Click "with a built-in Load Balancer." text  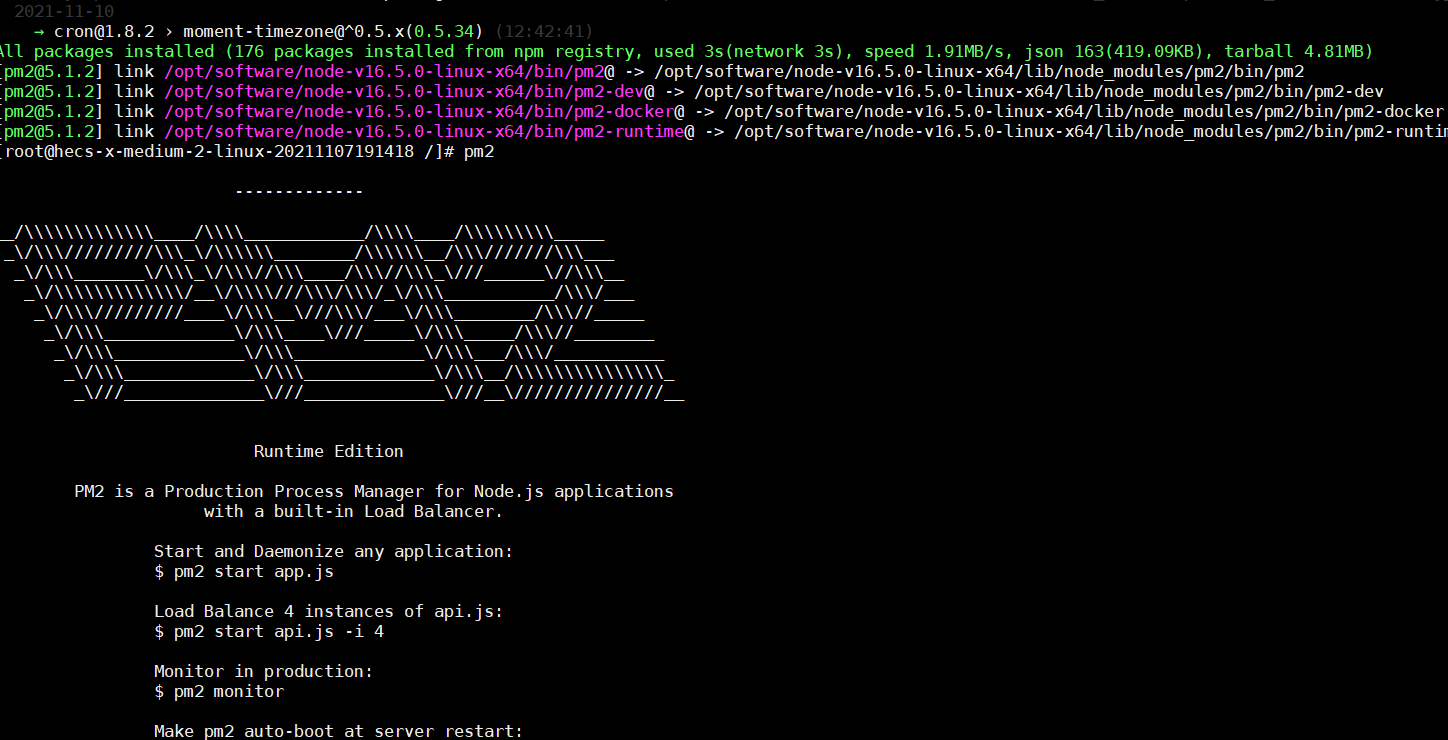tap(353, 511)
